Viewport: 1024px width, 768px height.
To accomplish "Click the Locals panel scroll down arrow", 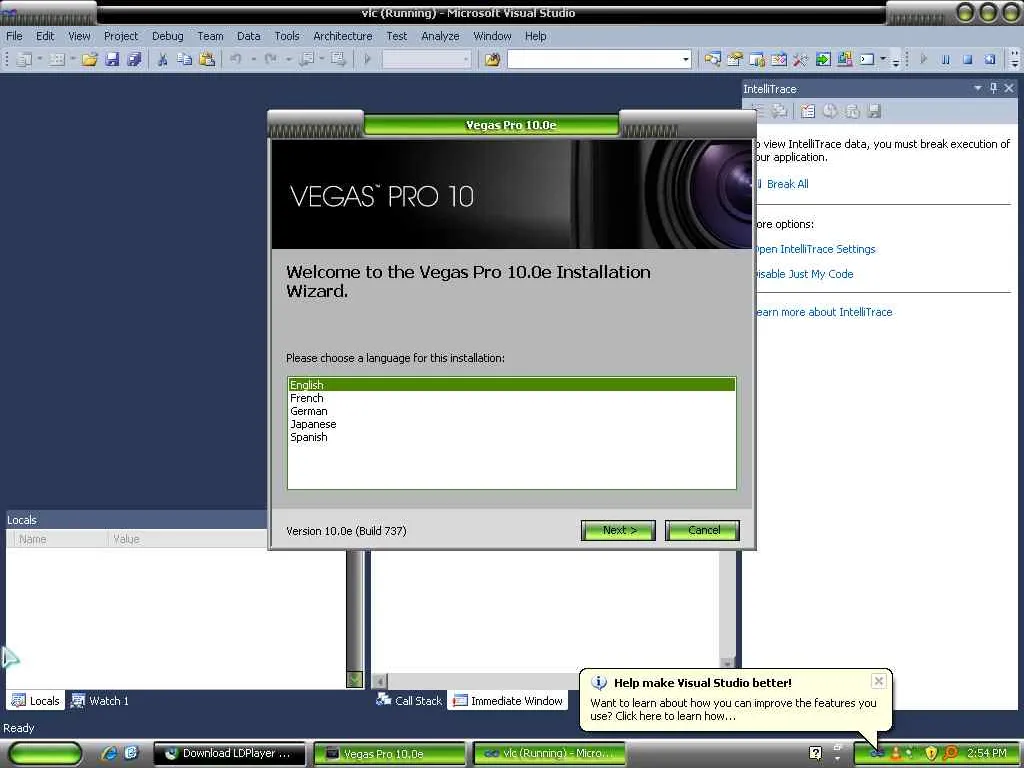I will [x=355, y=680].
